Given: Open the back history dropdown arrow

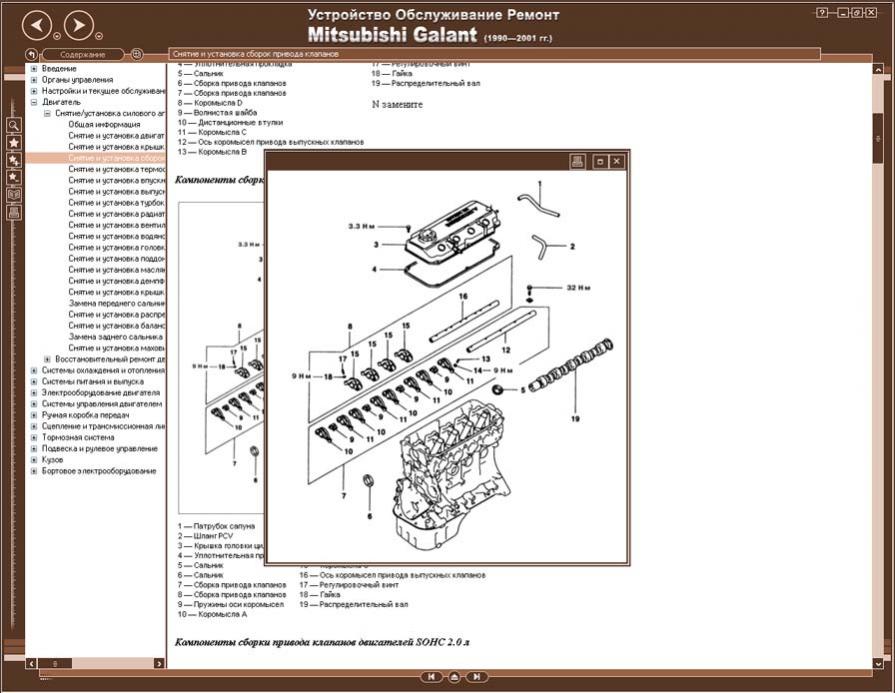Looking at the screenshot, I should 57,36.
